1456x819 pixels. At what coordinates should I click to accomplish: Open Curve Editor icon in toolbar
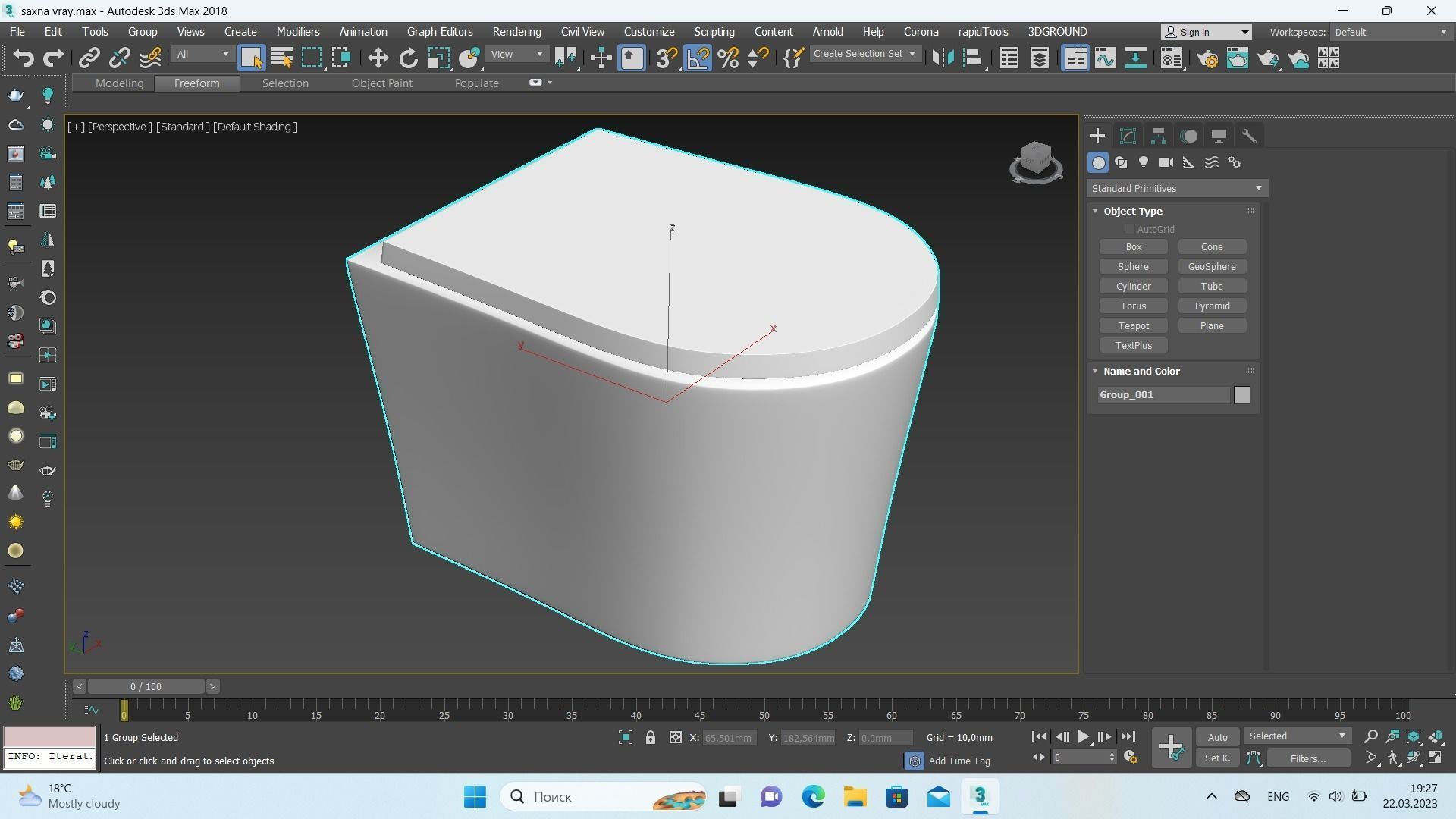pos(1105,58)
